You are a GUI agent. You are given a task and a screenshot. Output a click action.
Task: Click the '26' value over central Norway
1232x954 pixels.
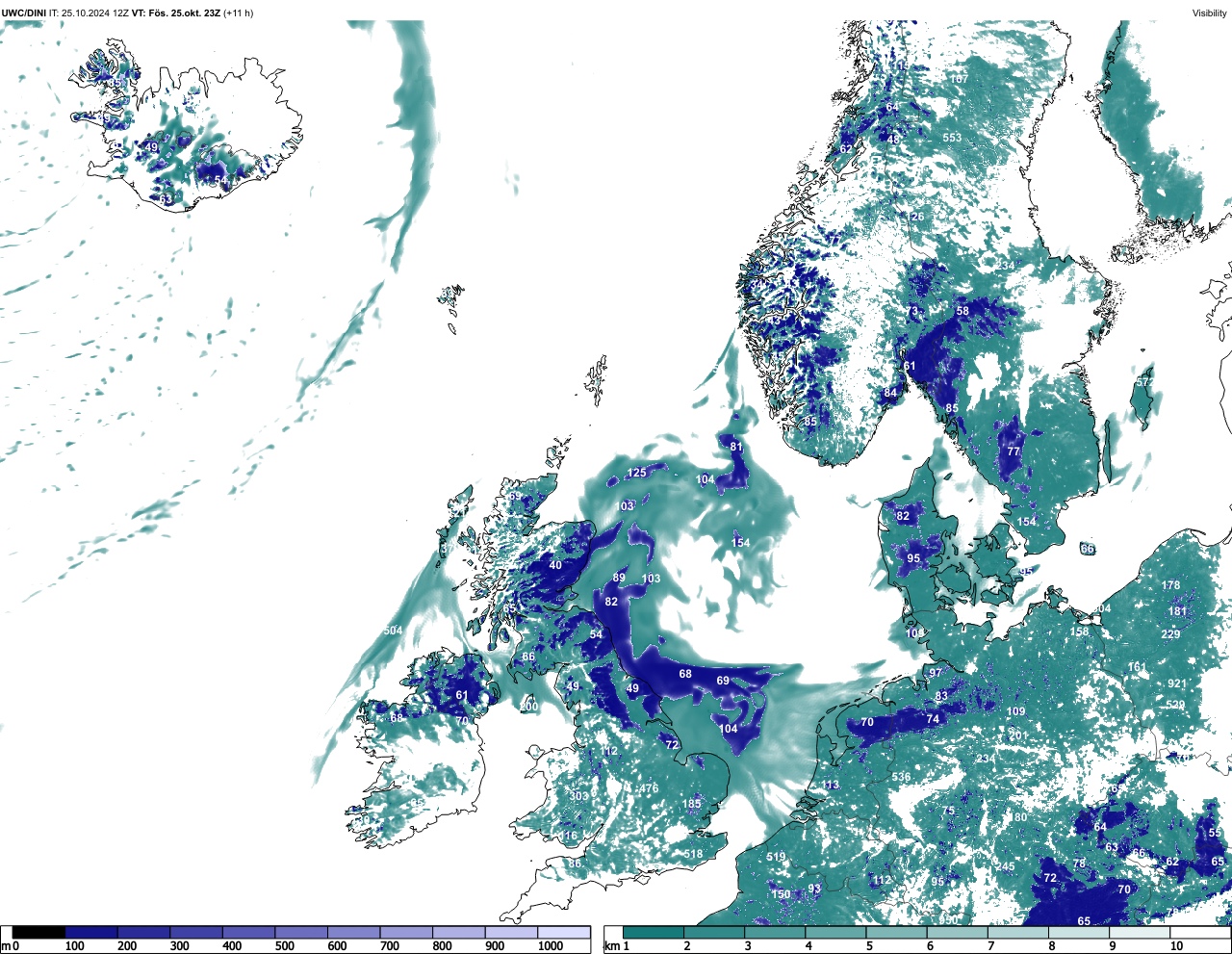(917, 217)
